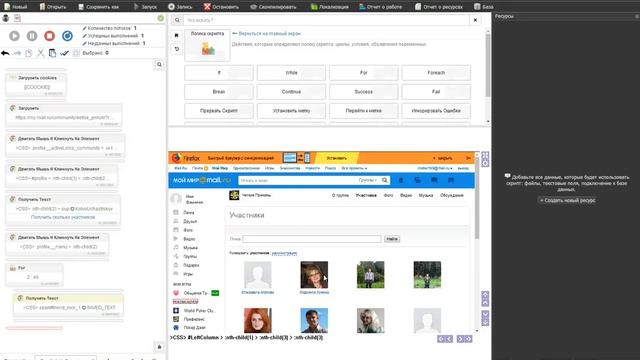640x360 pixels.
Task: Click the paste clipboard icon
Action: click(x=52, y=53)
